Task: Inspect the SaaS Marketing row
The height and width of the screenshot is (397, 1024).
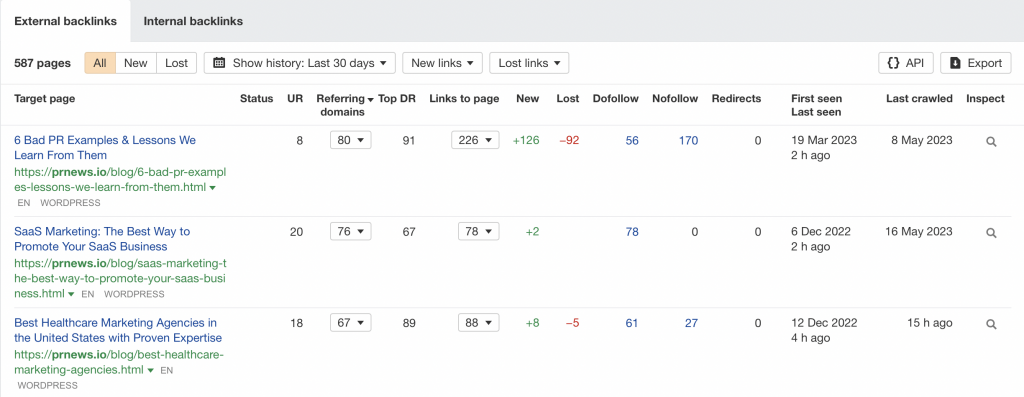Action: point(991,232)
